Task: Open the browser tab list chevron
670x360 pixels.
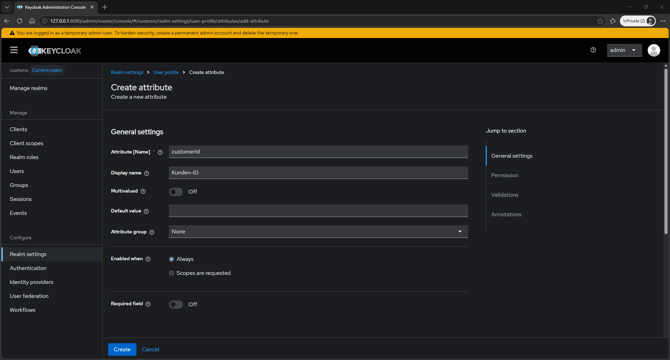Action: (7, 7)
